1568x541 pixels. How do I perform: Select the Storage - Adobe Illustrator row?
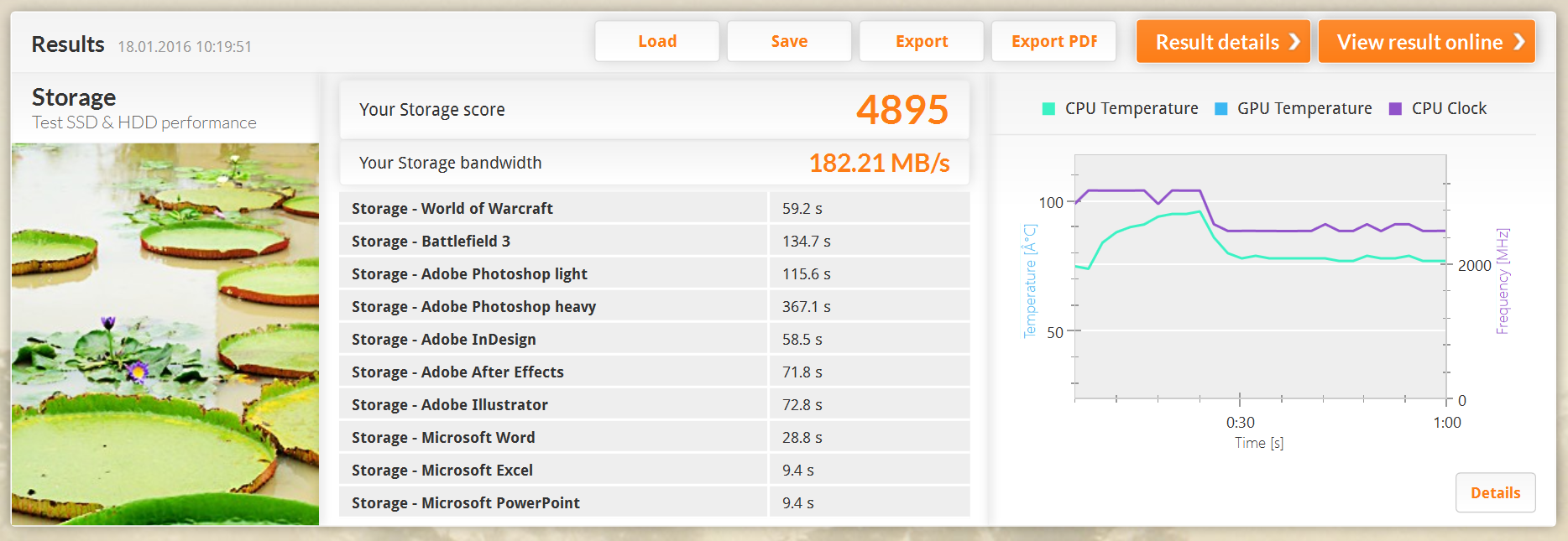tap(655, 404)
